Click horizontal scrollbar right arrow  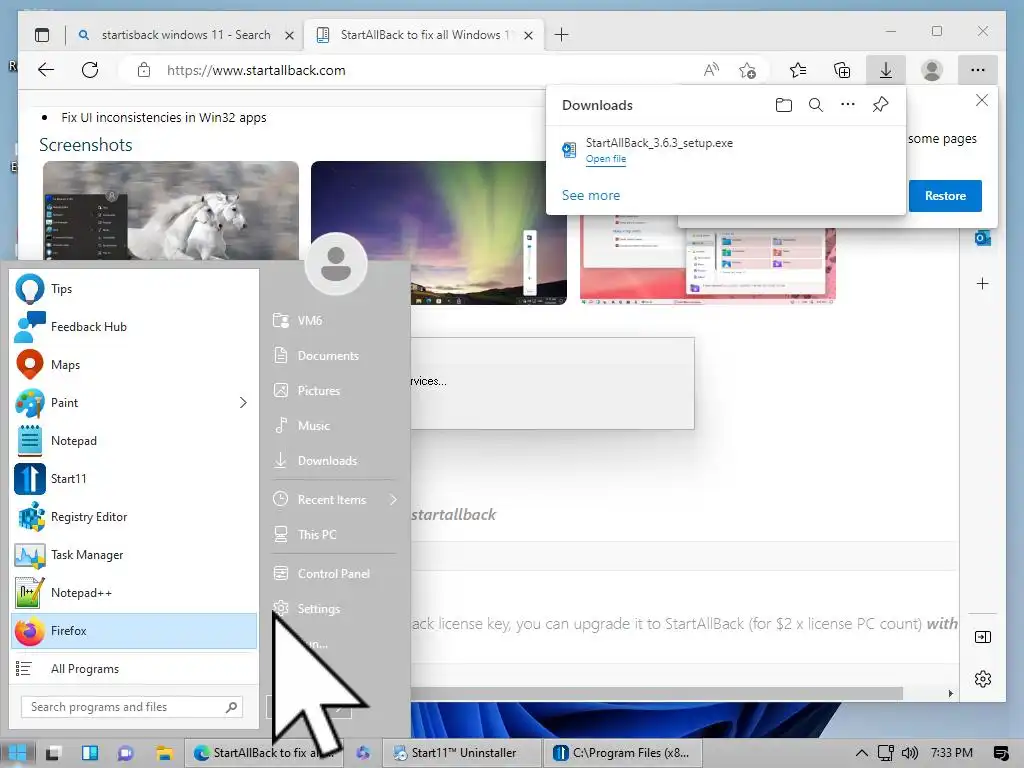coord(950,694)
